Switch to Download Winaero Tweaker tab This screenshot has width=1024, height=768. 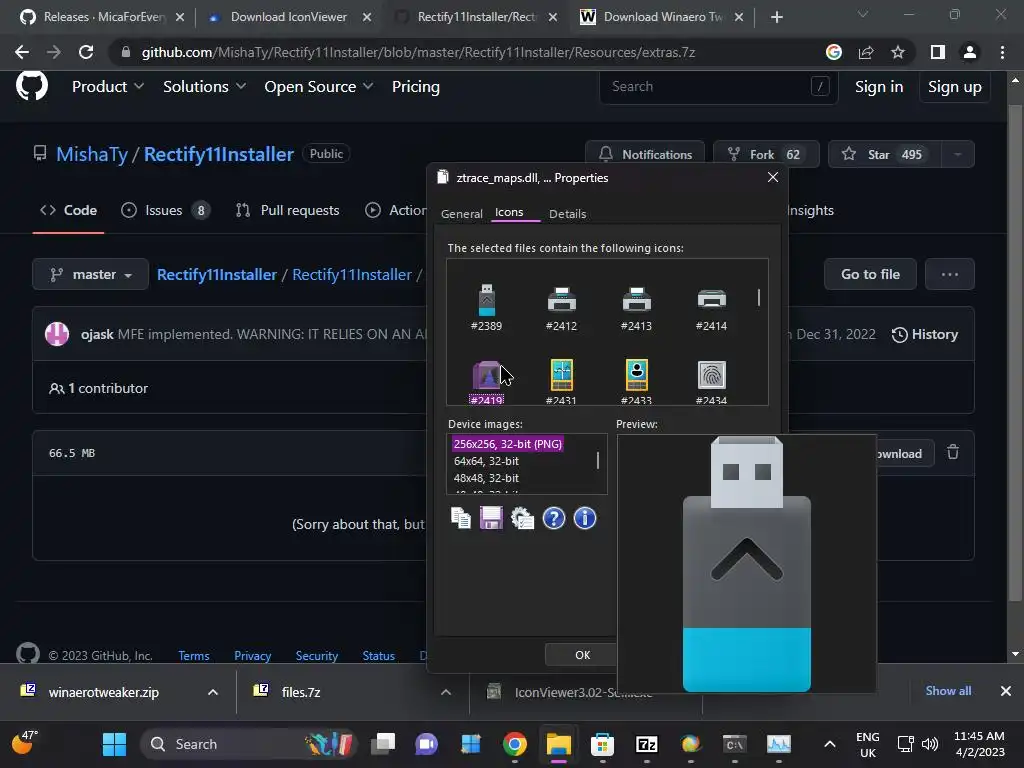[663, 17]
